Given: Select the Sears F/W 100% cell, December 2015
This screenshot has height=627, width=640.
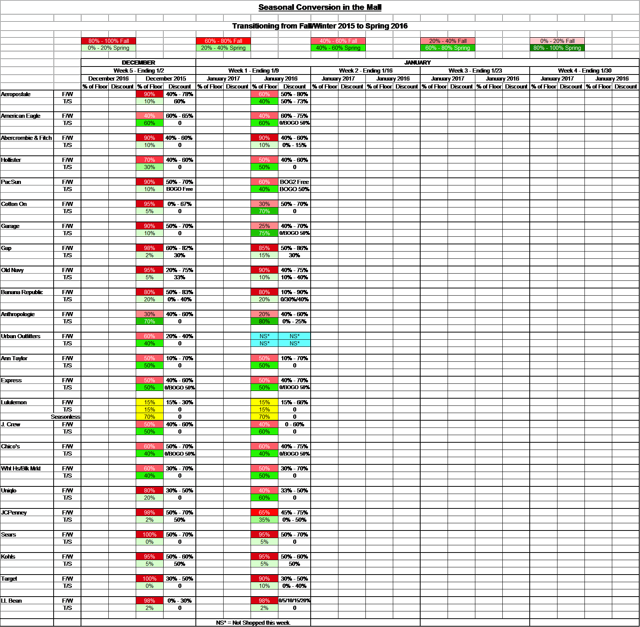Looking at the screenshot, I should (x=149, y=535).
